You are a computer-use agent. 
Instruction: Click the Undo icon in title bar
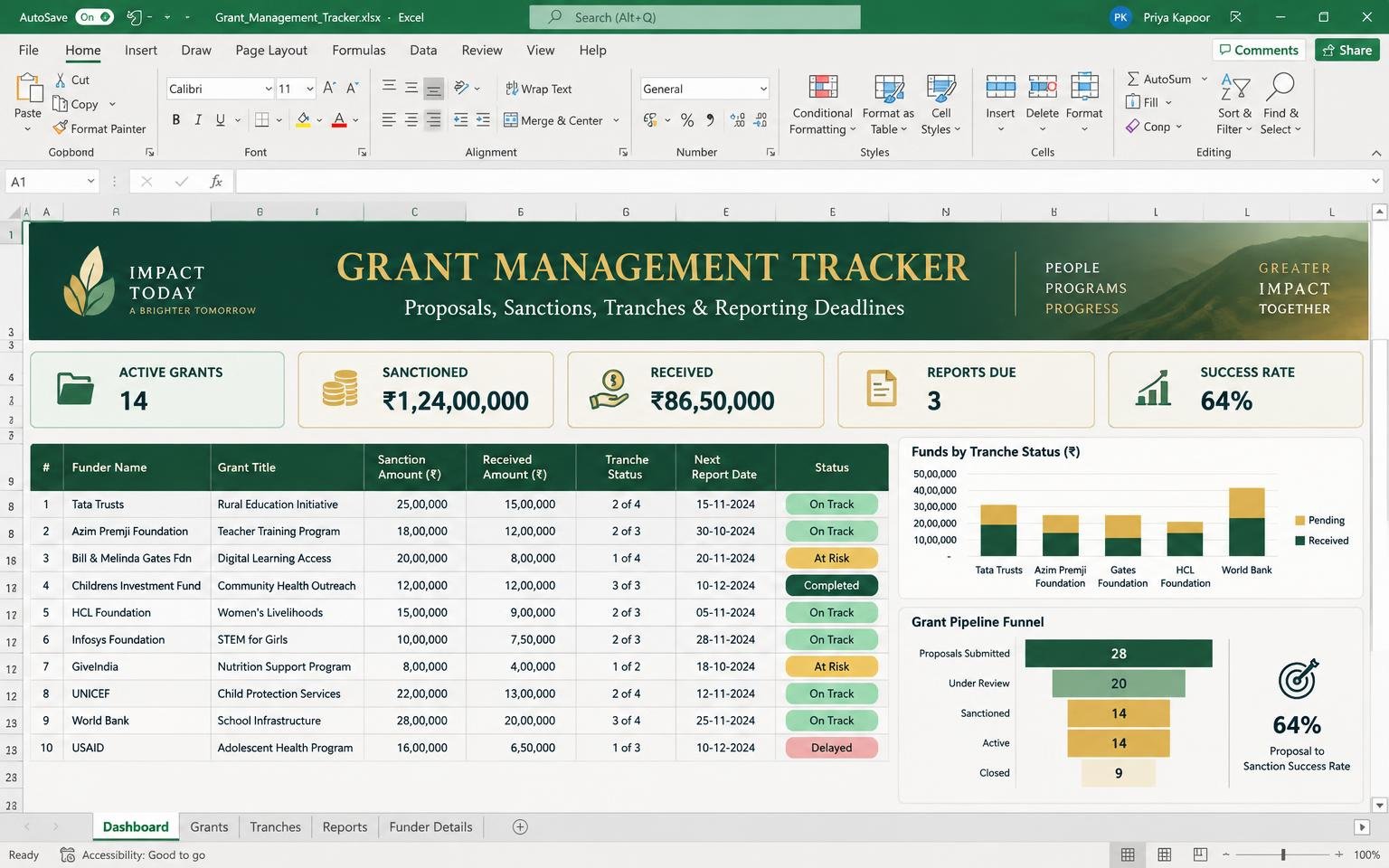134,17
